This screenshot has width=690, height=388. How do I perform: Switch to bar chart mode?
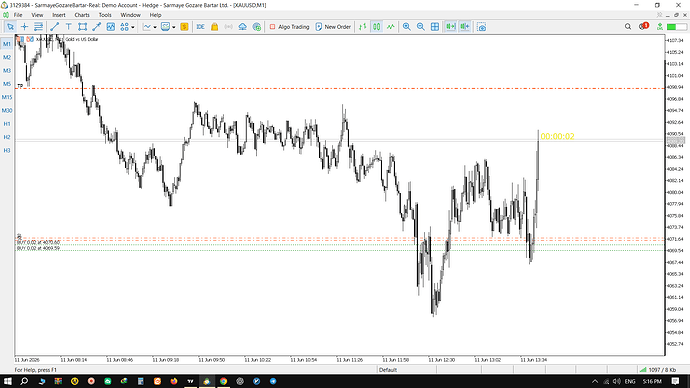(x=362, y=27)
